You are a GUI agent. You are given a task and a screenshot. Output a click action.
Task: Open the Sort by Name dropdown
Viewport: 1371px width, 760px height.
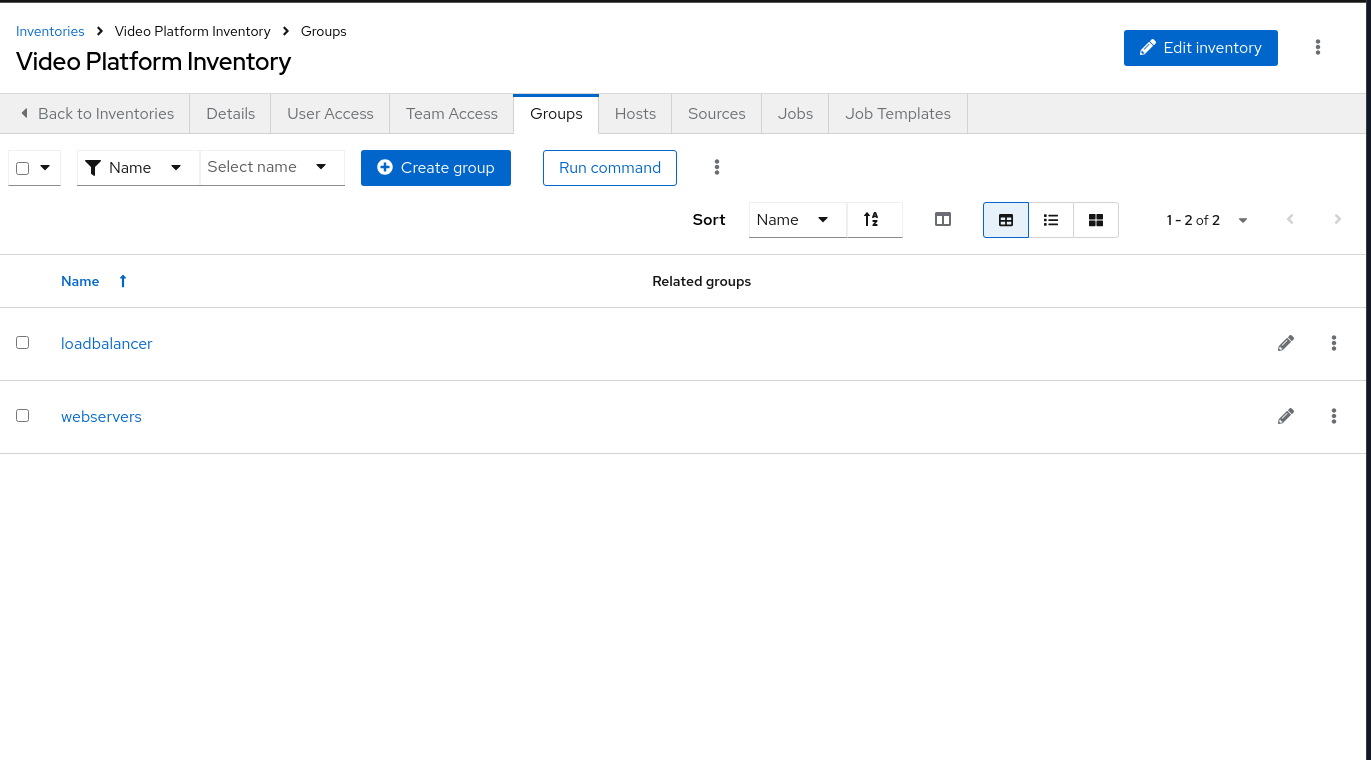pyautogui.click(x=797, y=219)
